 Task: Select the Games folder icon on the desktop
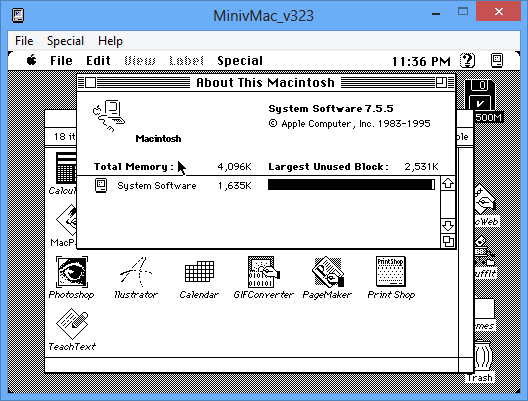click(x=484, y=308)
